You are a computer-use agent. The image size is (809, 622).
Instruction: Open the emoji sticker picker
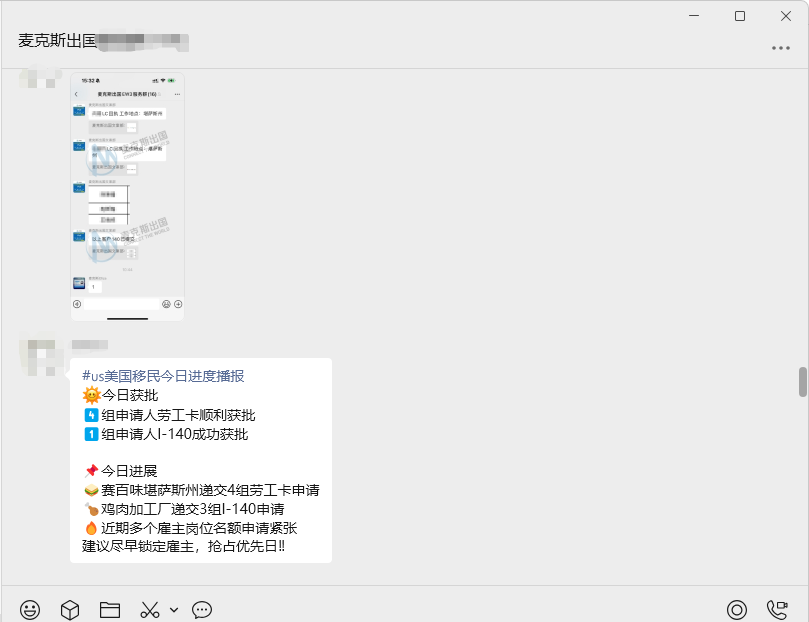30,609
